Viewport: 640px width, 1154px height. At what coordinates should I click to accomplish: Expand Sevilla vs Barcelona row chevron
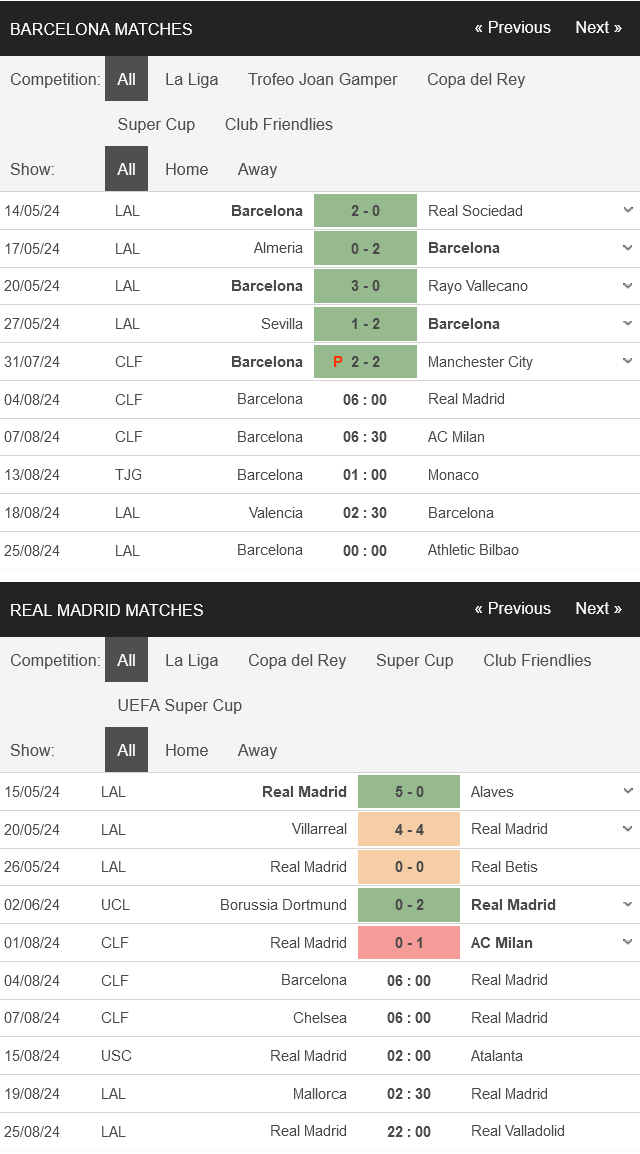[627, 324]
